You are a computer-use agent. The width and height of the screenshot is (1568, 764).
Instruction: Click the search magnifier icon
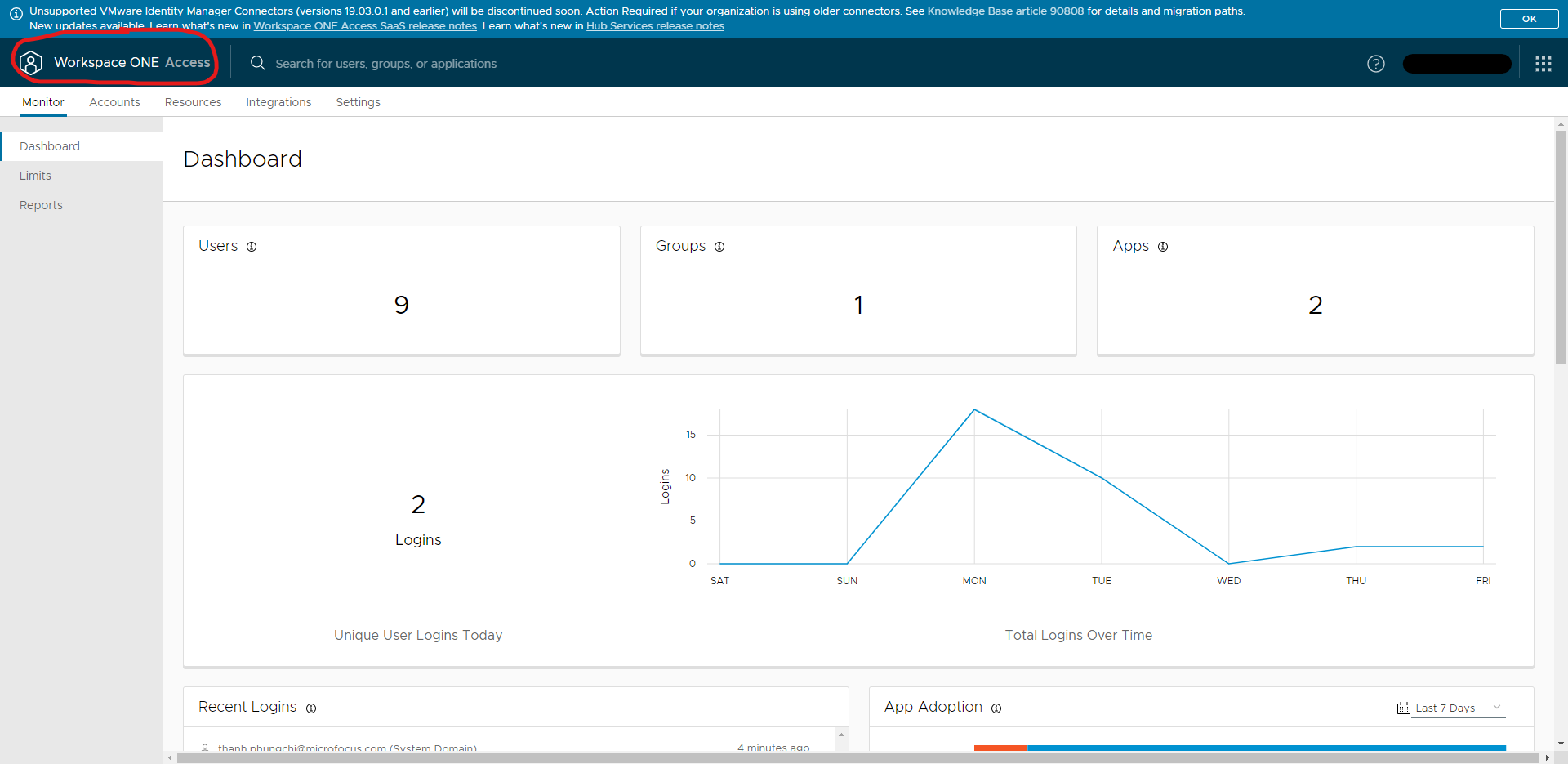(257, 63)
